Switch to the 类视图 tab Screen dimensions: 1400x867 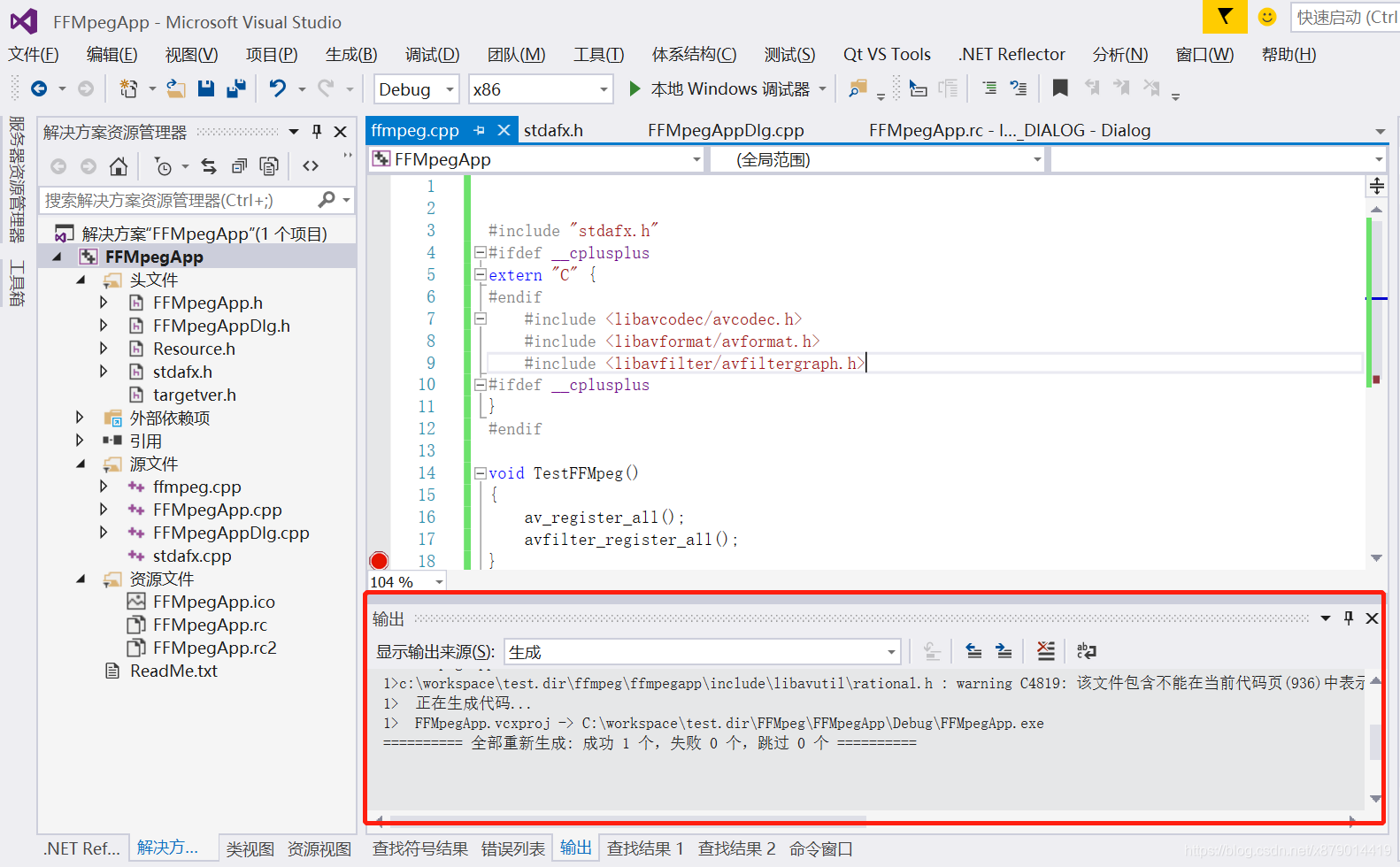(250, 848)
